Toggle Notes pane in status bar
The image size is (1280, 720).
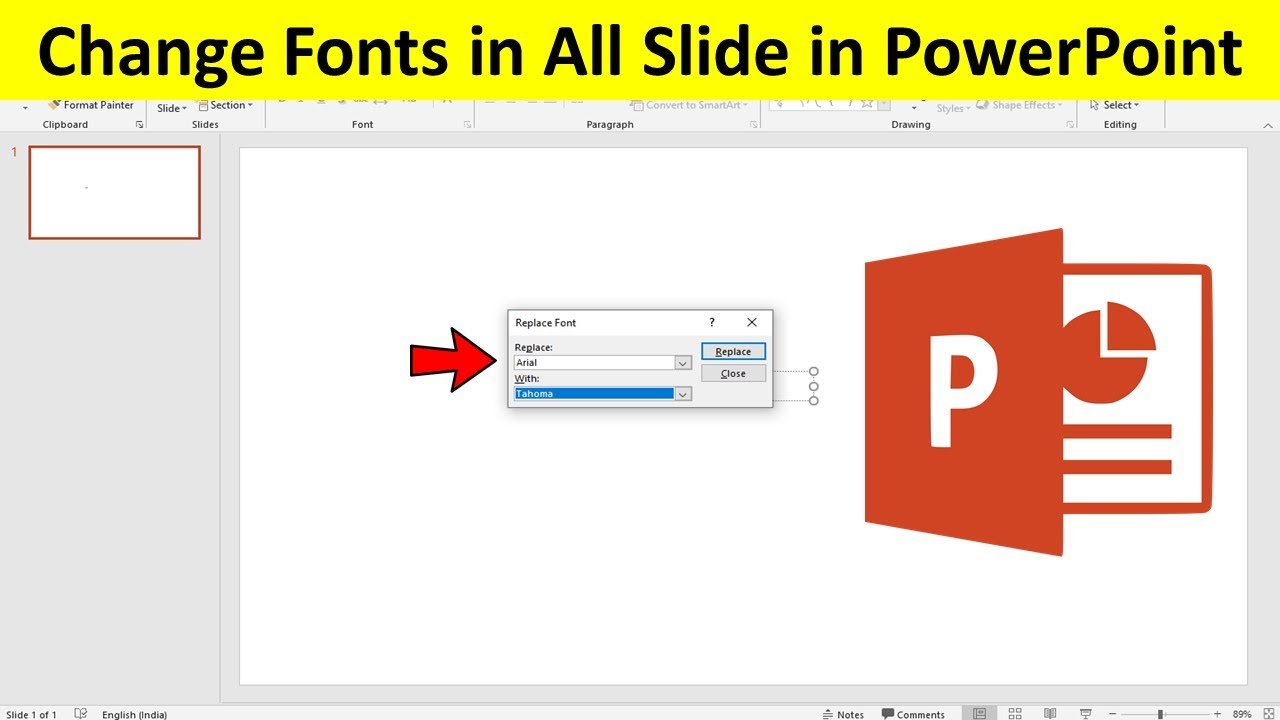pyautogui.click(x=844, y=714)
